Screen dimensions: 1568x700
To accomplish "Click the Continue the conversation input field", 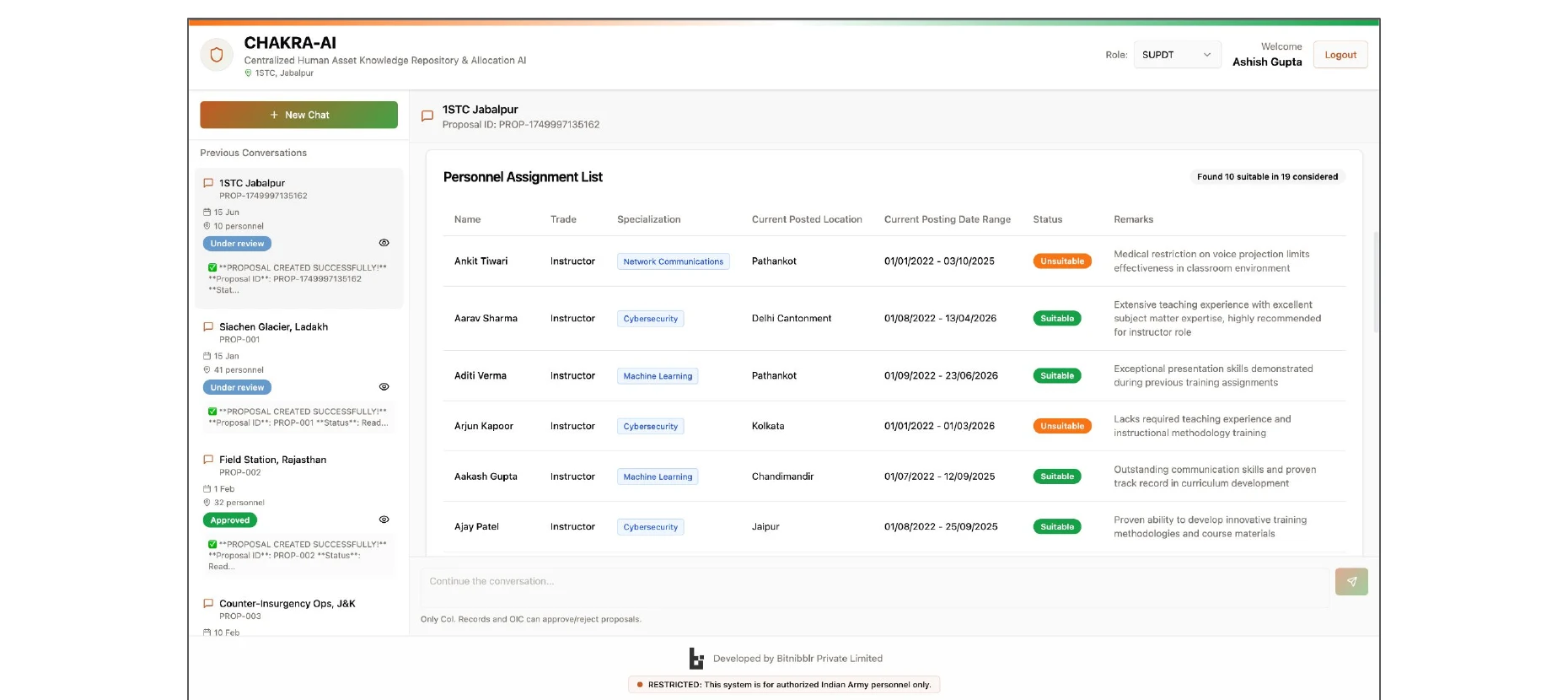I will pyautogui.click(x=874, y=588).
